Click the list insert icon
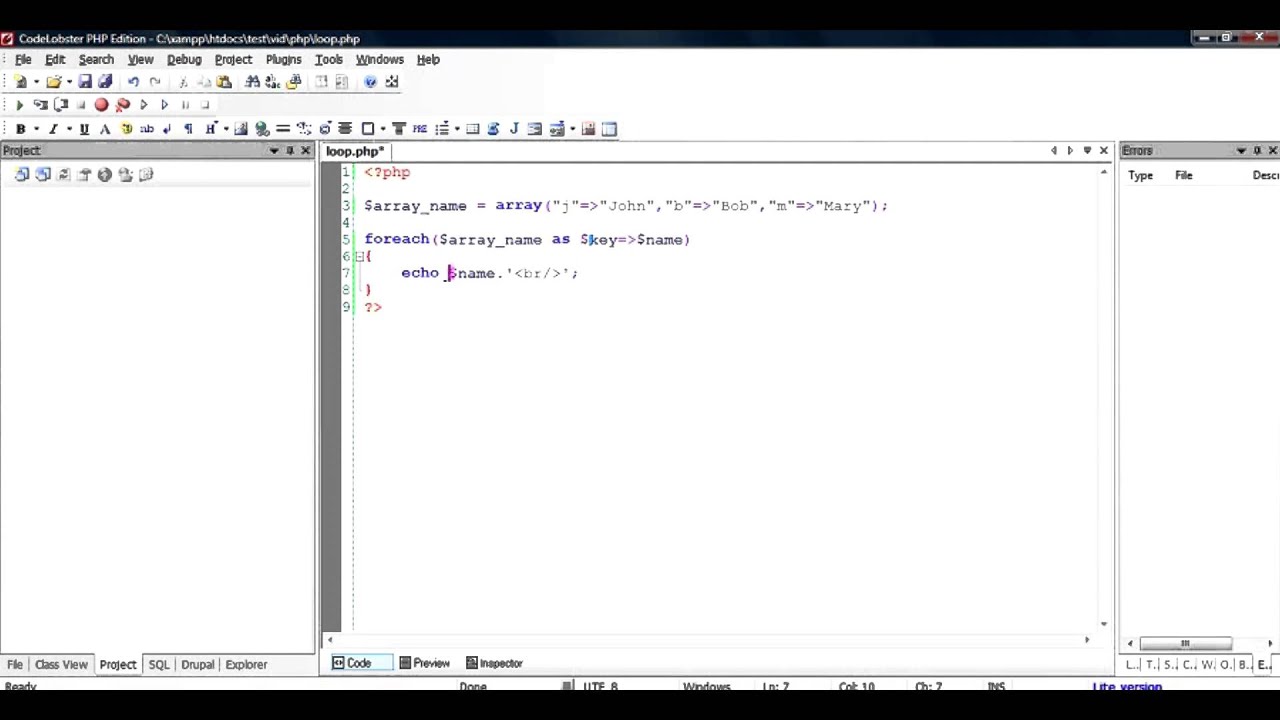This screenshot has height=720, width=1280. [x=441, y=129]
